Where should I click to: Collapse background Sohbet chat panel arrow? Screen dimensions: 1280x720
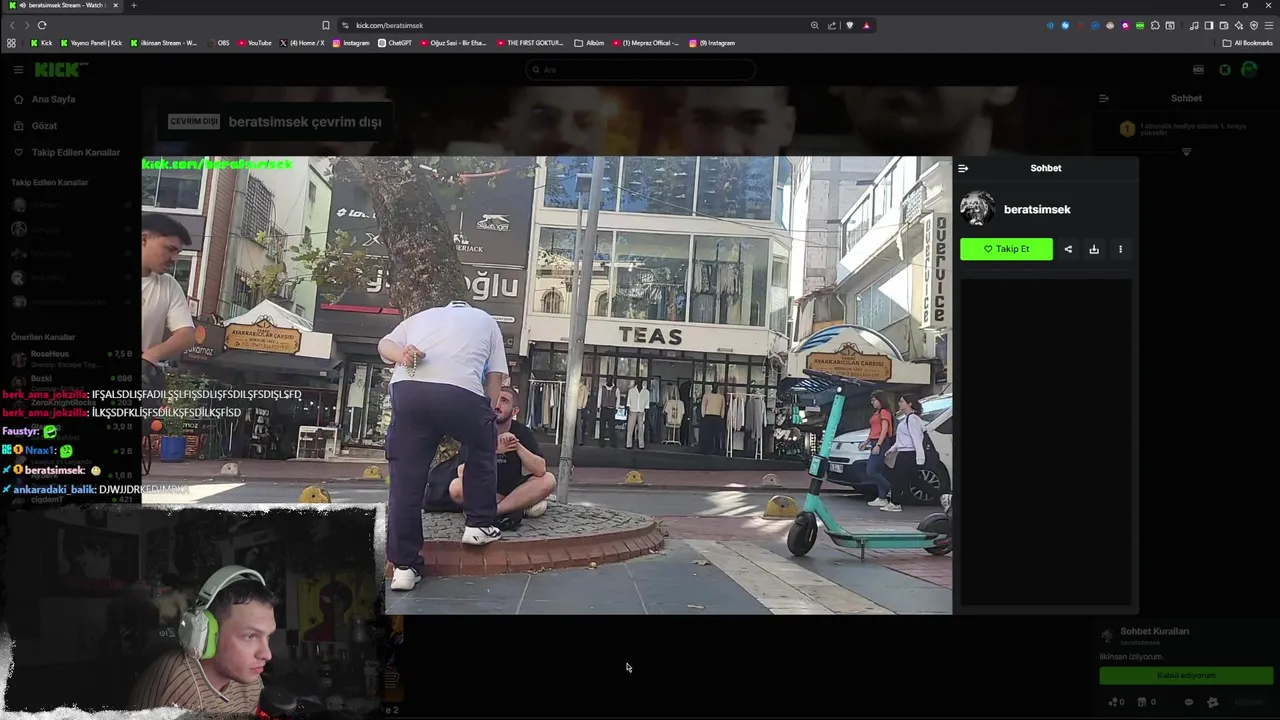[1104, 98]
